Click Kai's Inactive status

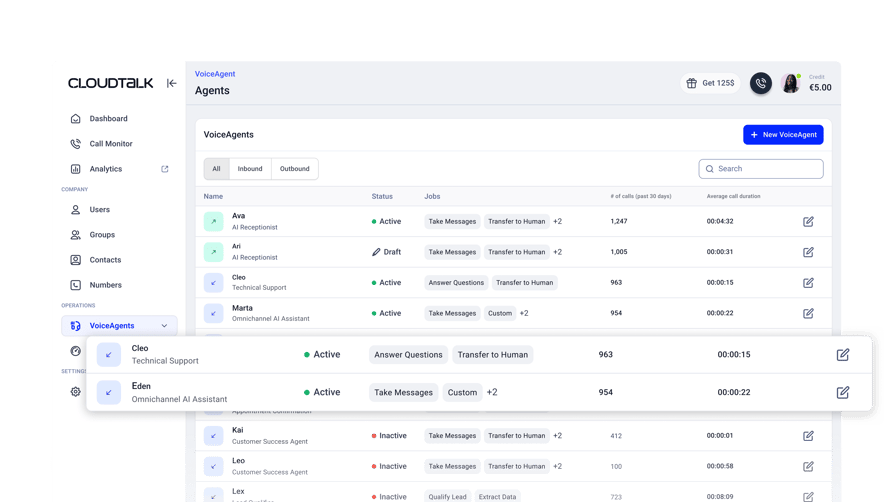389,436
